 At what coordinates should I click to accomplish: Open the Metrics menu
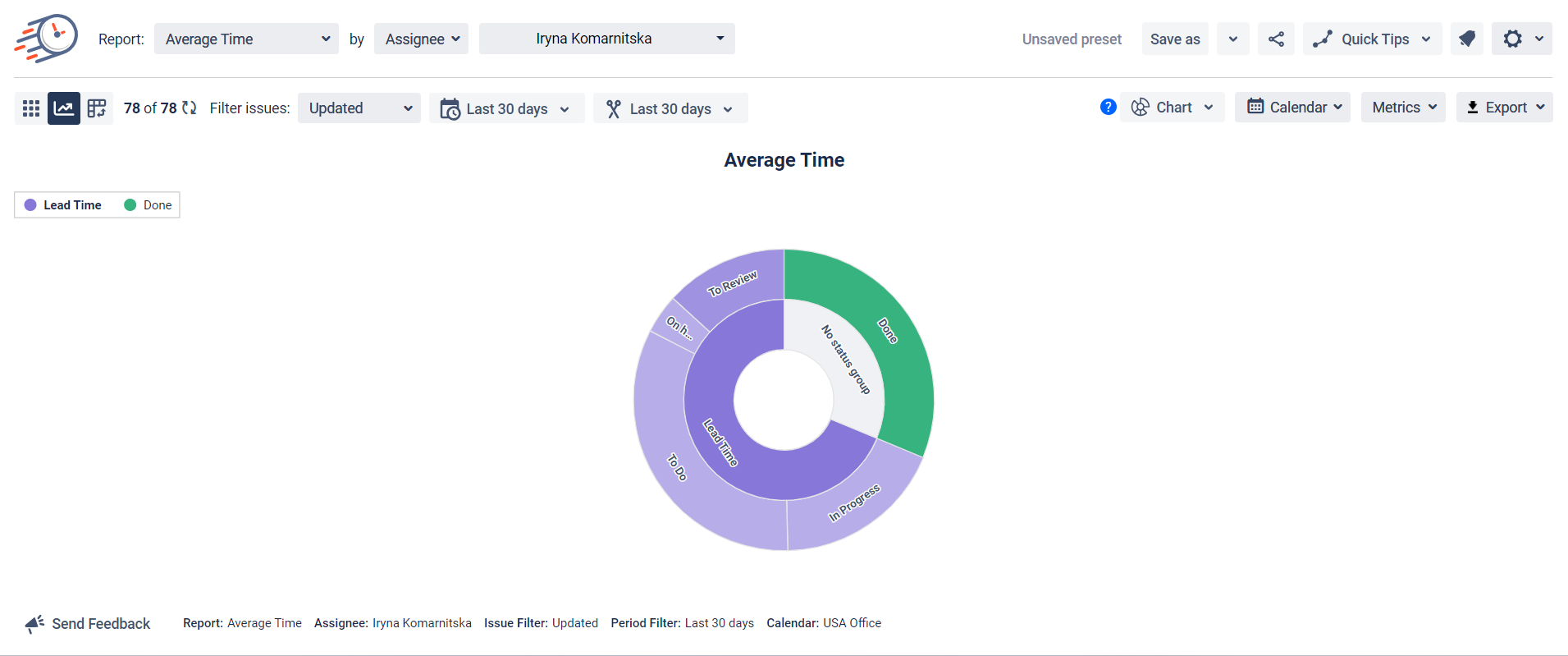pos(1403,108)
